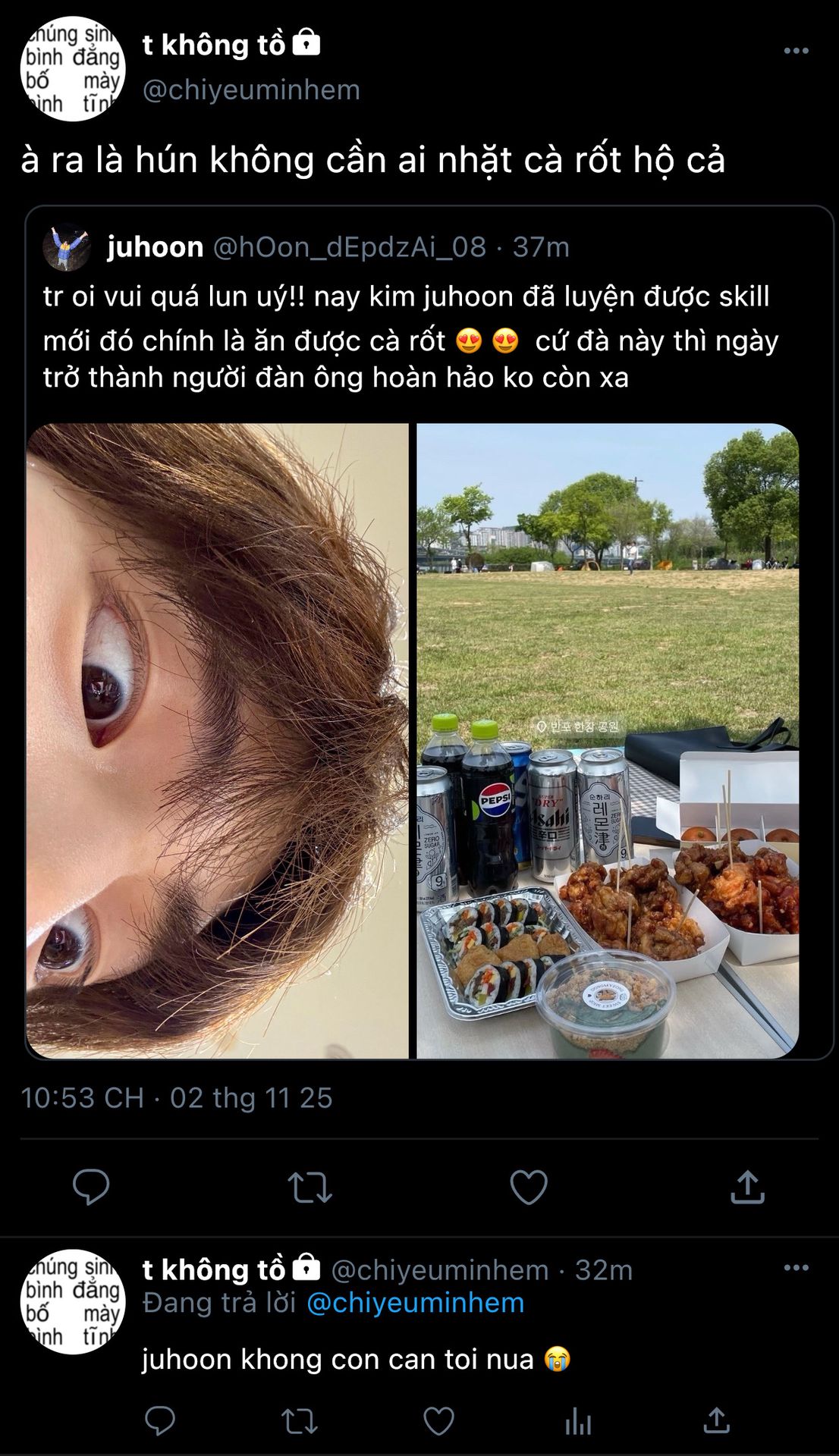Screen dimensions: 839x1456
Task: Reply to the 'juhoon khong con can' tweet
Action: coord(159,1420)
